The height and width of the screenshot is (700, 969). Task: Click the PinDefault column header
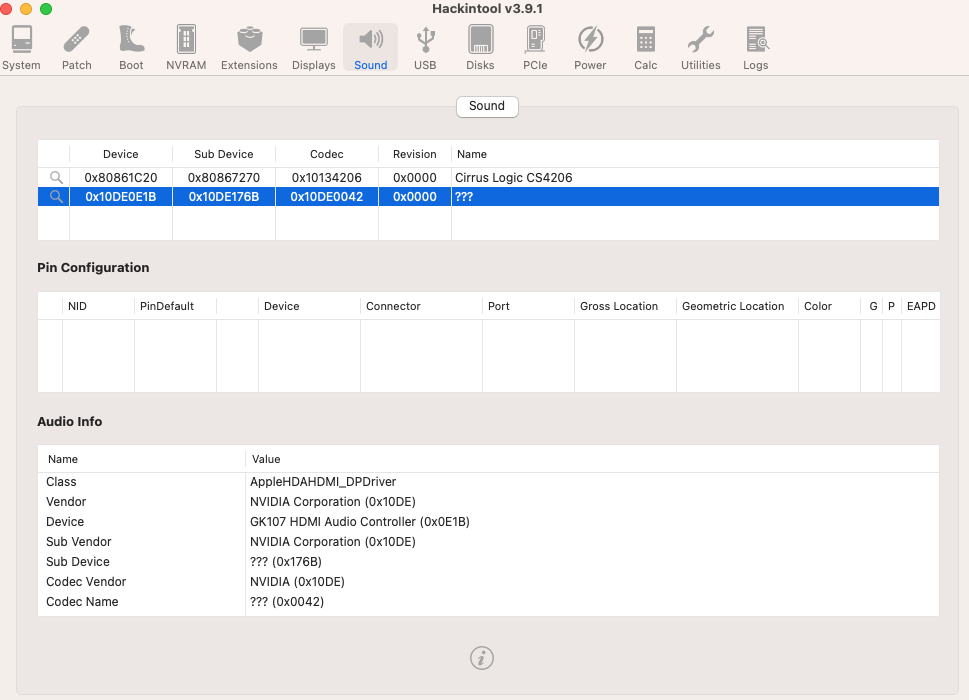click(x=166, y=306)
